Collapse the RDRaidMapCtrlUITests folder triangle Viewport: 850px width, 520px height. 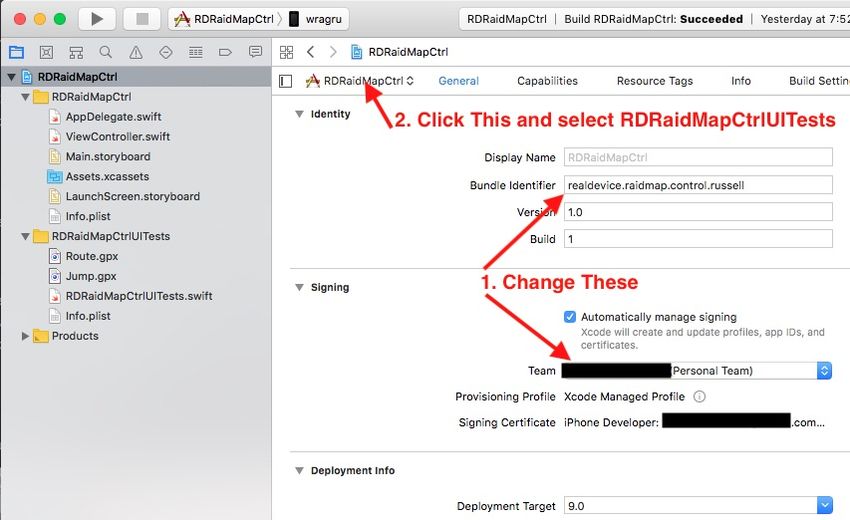click(25, 236)
